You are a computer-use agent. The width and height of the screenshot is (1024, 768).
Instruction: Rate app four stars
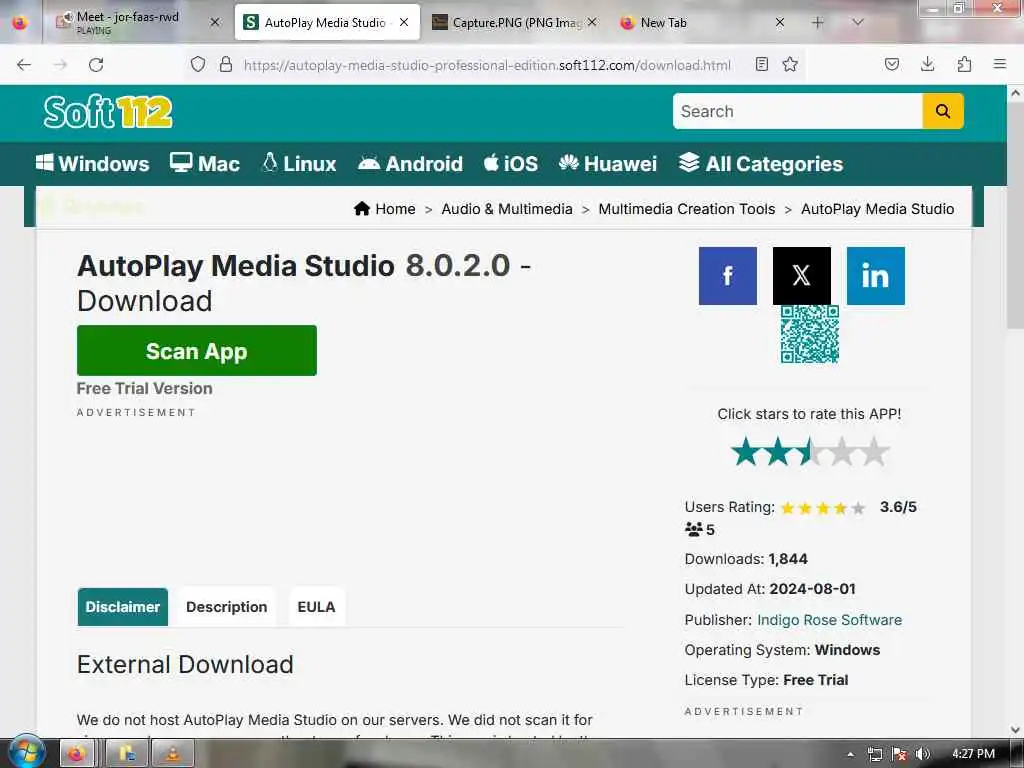[842, 452]
